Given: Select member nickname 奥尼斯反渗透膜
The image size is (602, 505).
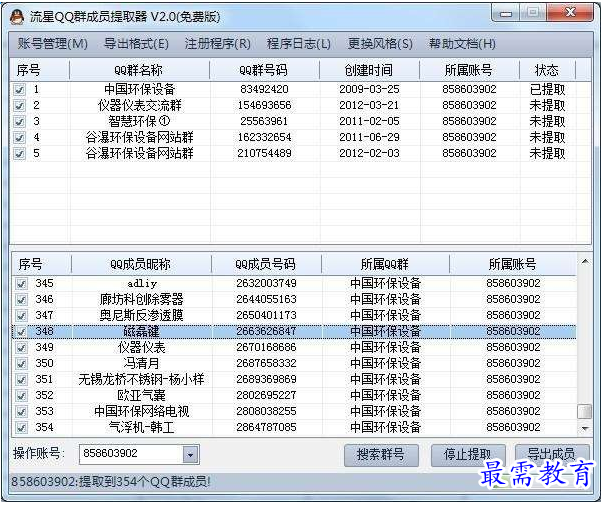Looking at the screenshot, I should [142, 316].
